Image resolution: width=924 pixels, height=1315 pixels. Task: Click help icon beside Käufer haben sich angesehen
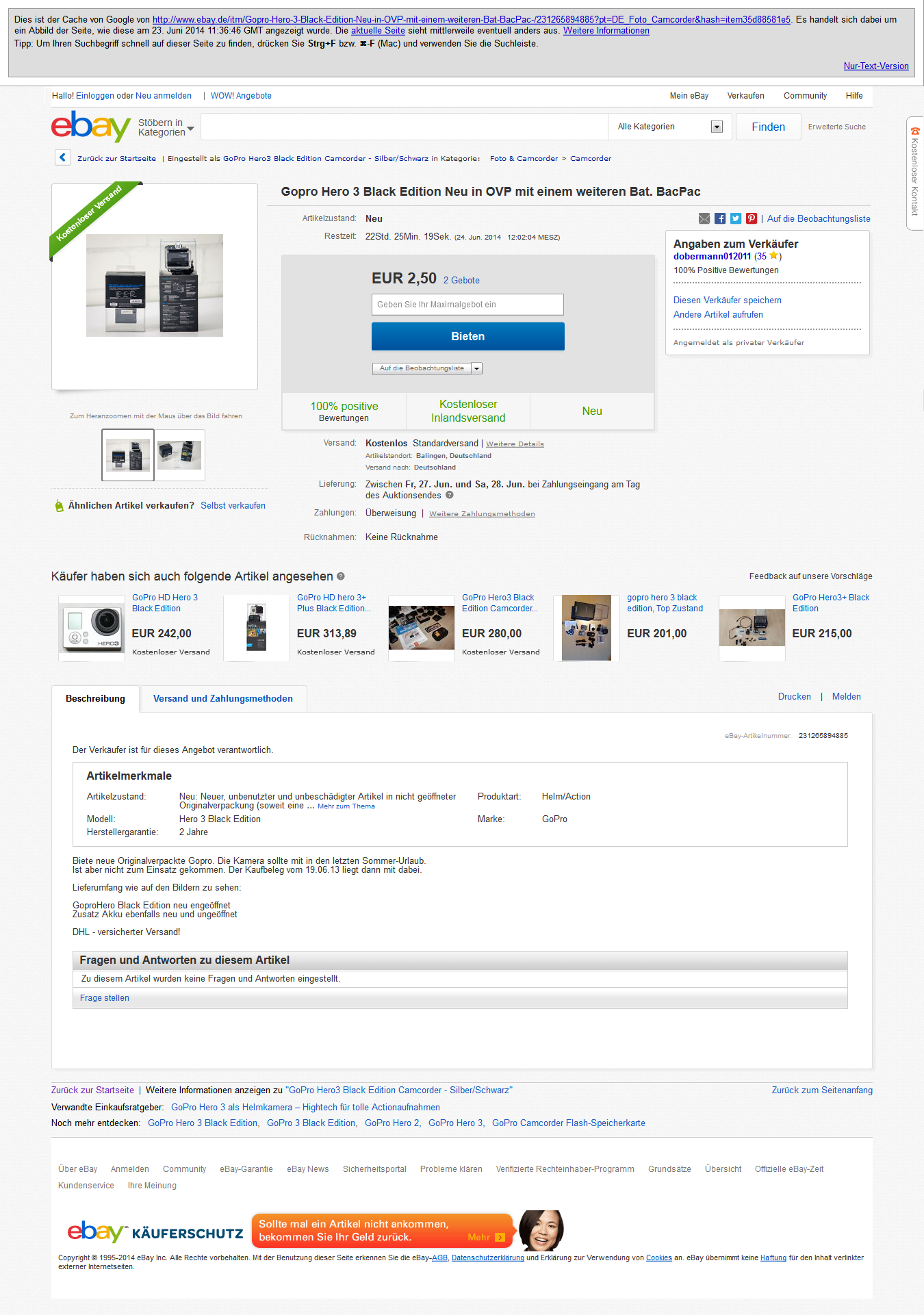tap(341, 576)
